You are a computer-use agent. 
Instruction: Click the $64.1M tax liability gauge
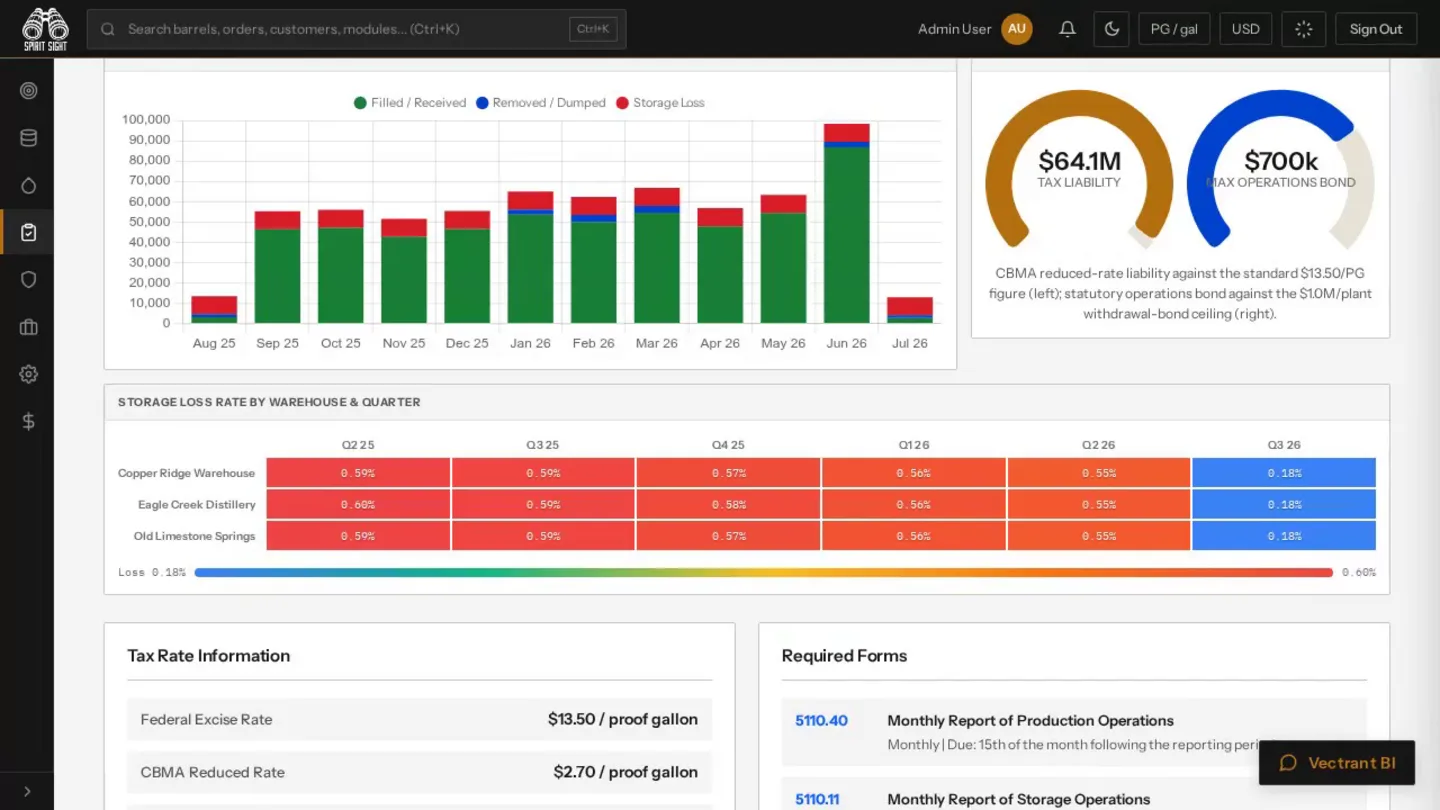point(1079,168)
